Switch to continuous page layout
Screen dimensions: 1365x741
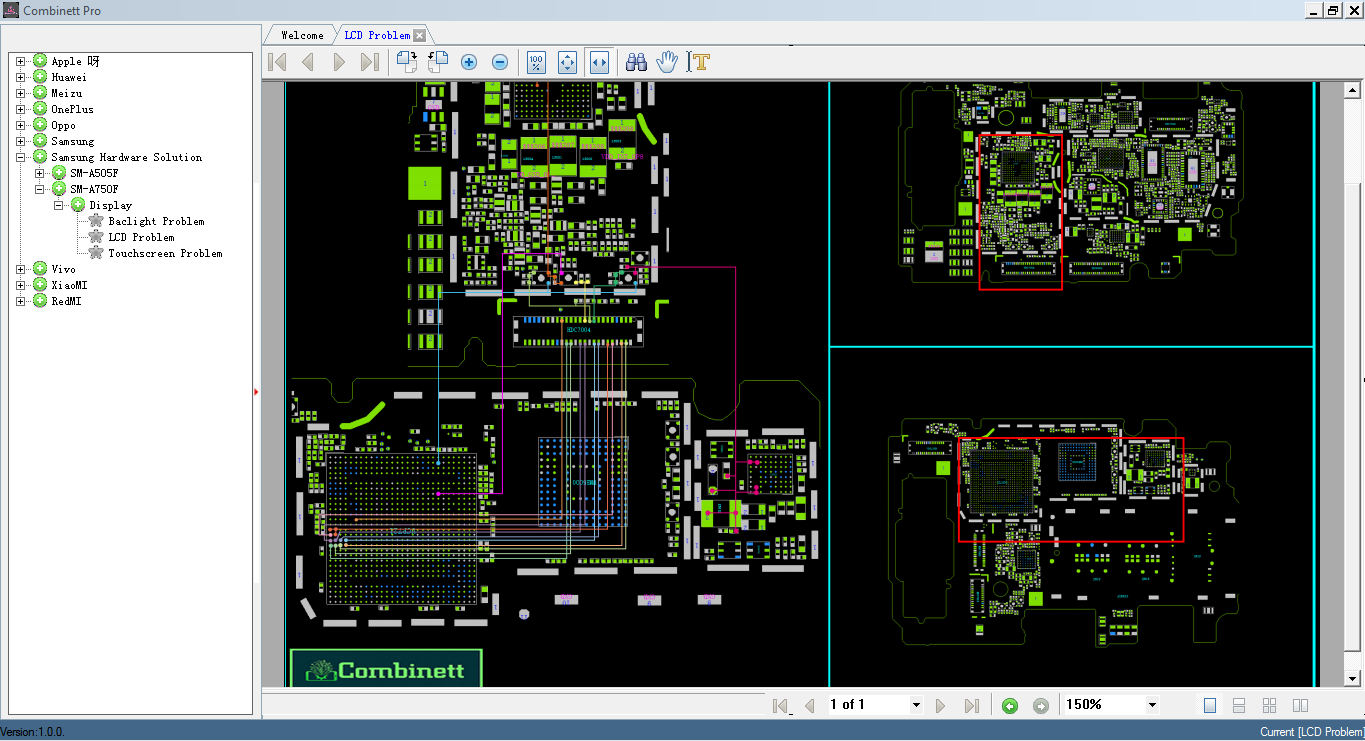point(1239,706)
